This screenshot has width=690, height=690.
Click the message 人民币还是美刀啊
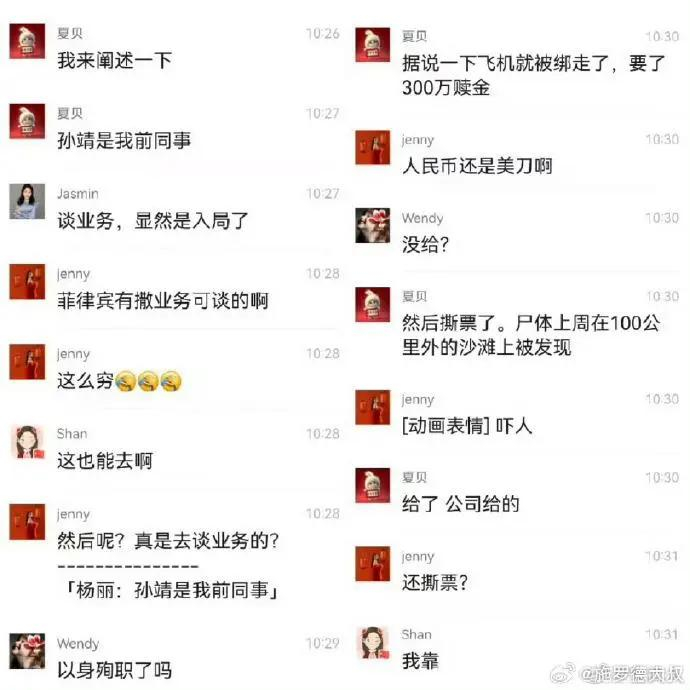tap(477, 166)
